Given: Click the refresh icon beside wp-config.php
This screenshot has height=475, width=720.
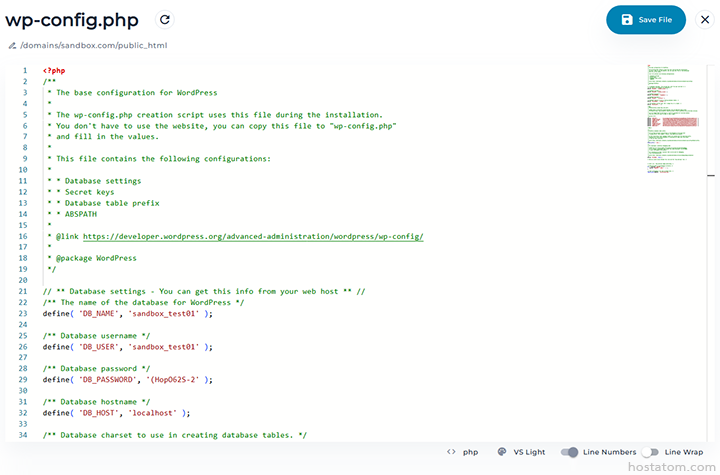Looking at the screenshot, I should (x=165, y=19).
